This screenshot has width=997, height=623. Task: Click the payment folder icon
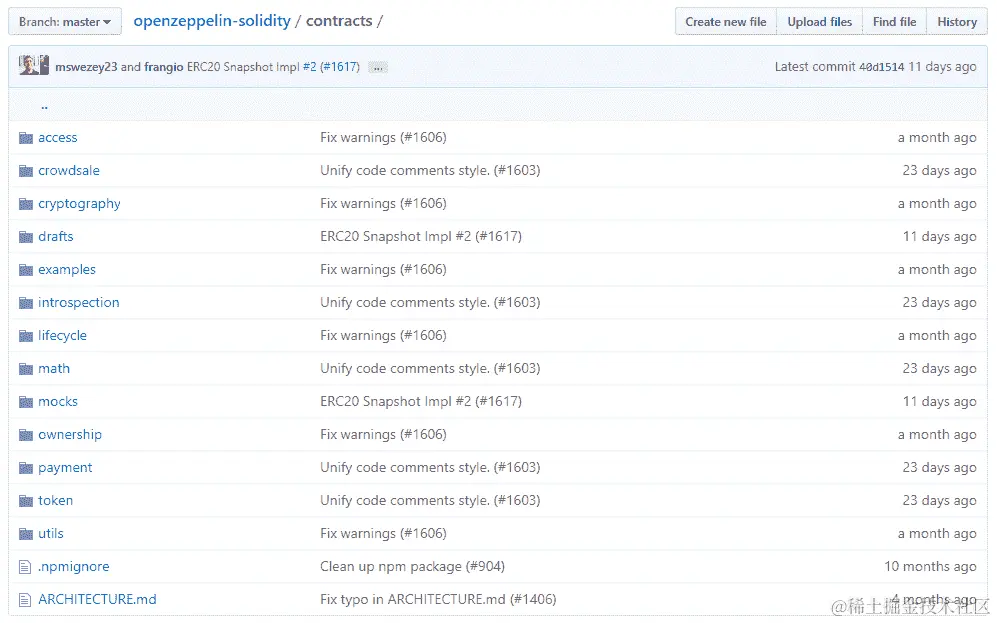(x=25, y=469)
